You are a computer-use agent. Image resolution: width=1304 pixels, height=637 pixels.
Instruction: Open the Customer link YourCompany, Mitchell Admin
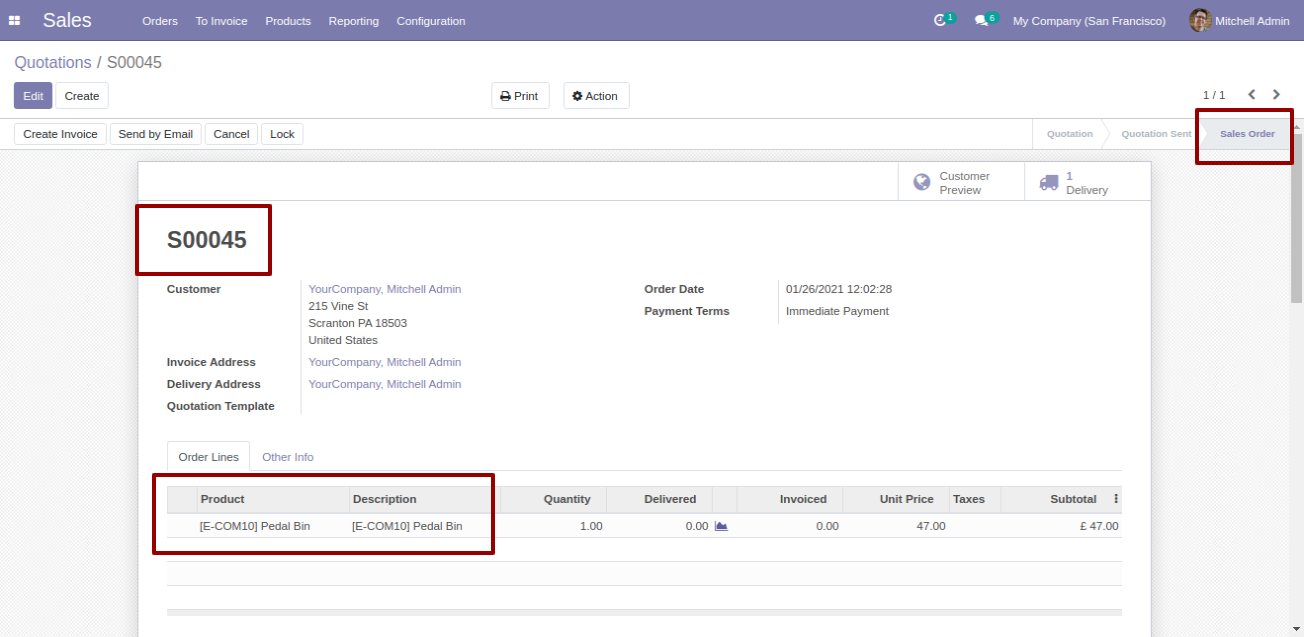[x=385, y=289]
